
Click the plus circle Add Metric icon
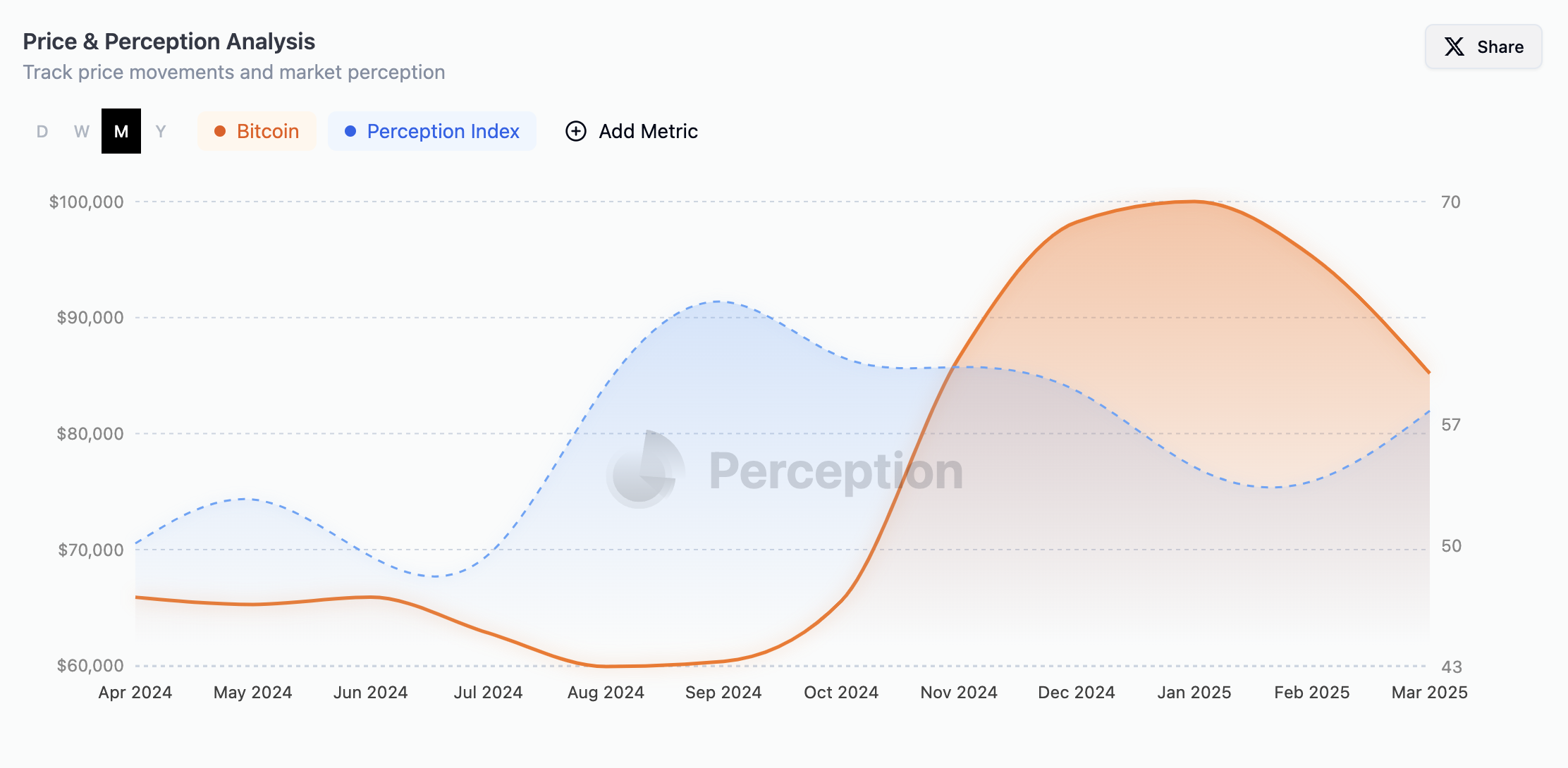point(576,132)
